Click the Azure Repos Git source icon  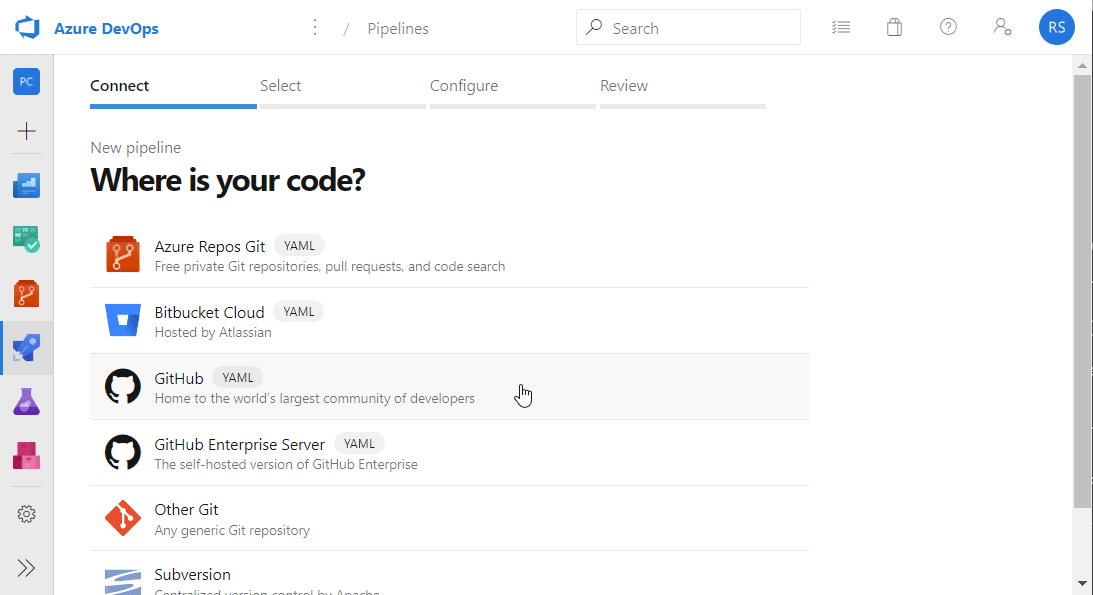pos(123,254)
